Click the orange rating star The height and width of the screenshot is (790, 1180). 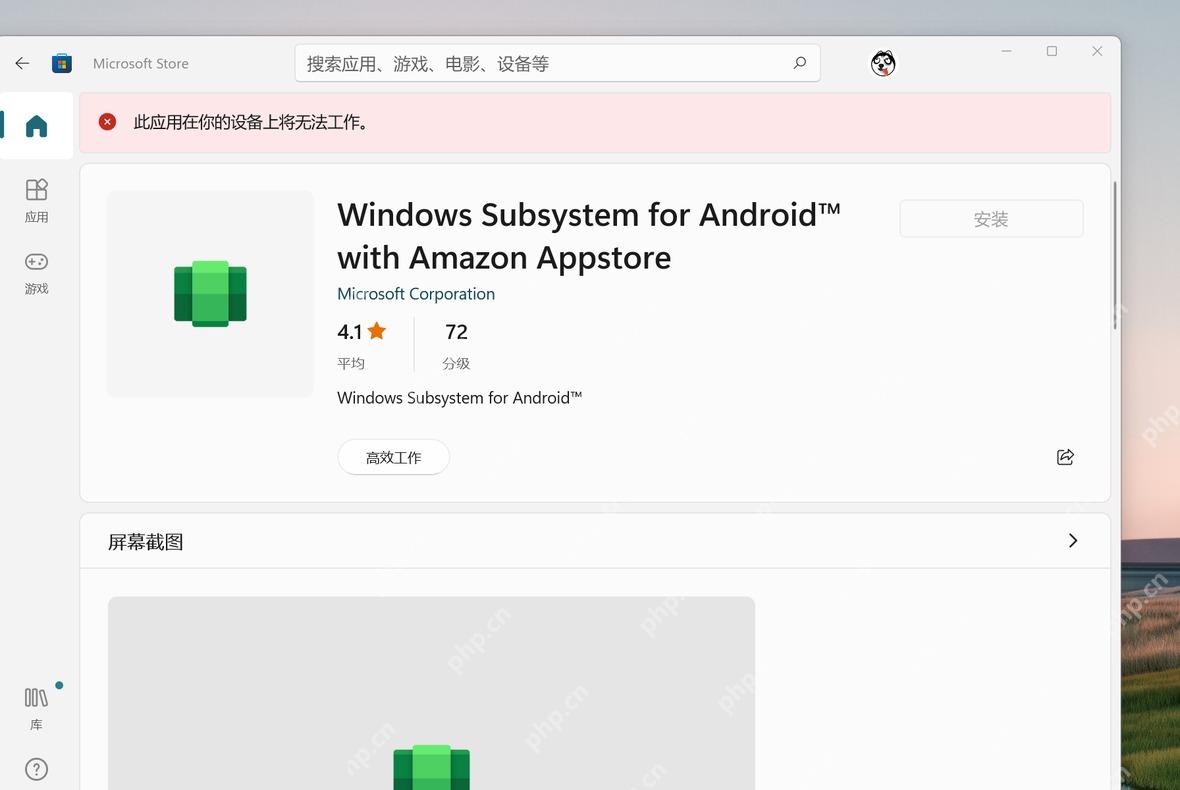pos(377,330)
